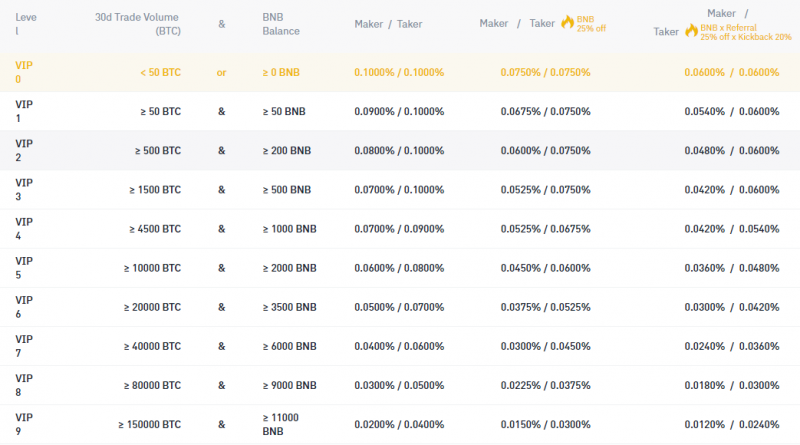Select the VIP 7 level cell
The height and width of the screenshot is (445, 800).
pyautogui.click(x=23, y=346)
